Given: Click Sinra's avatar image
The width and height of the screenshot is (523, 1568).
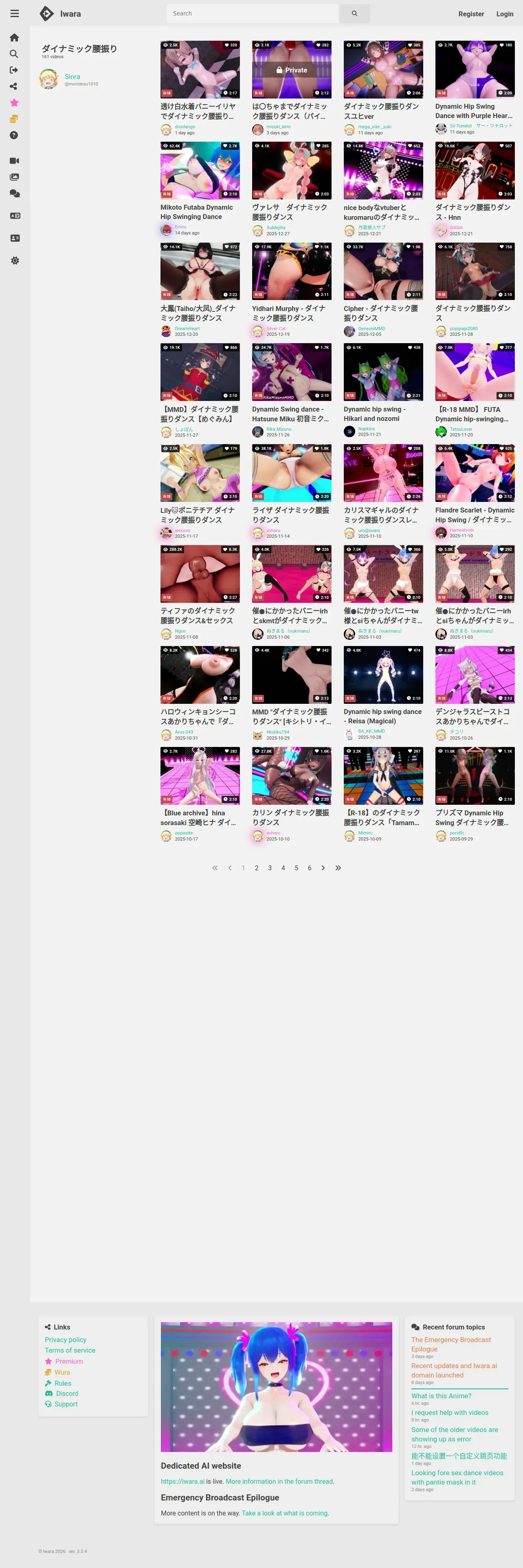Looking at the screenshot, I should [49, 79].
